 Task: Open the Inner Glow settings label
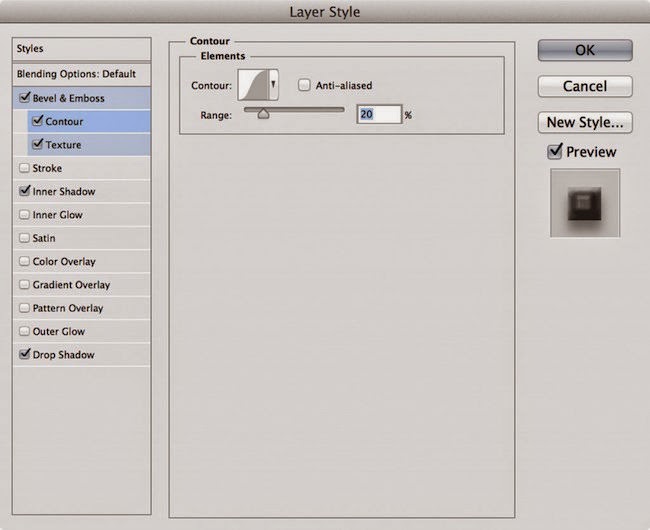click(58, 215)
